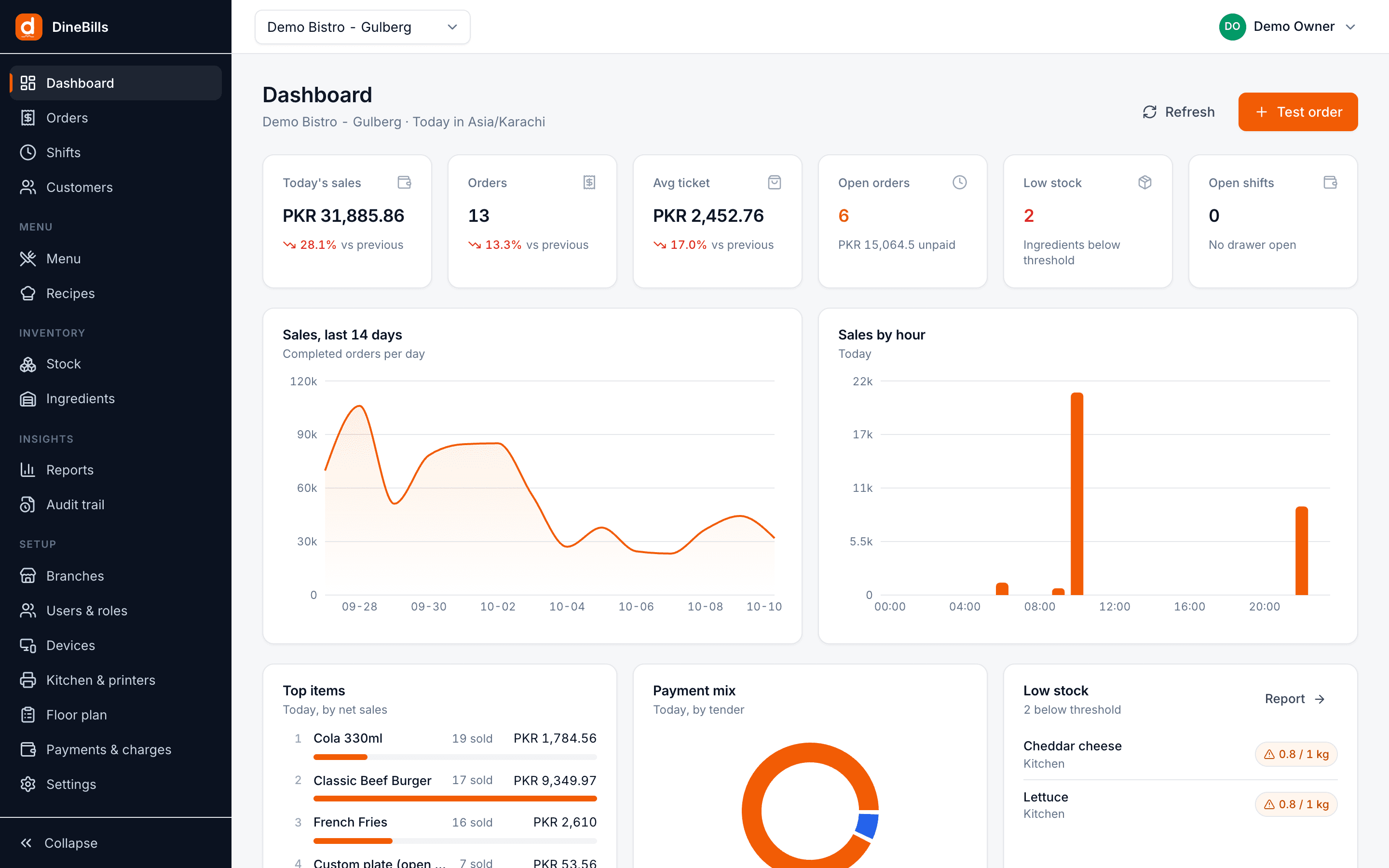The image size is (1389, 868).
Task: Click the Avg ticket bag icon
Action: tap(774, 183)
